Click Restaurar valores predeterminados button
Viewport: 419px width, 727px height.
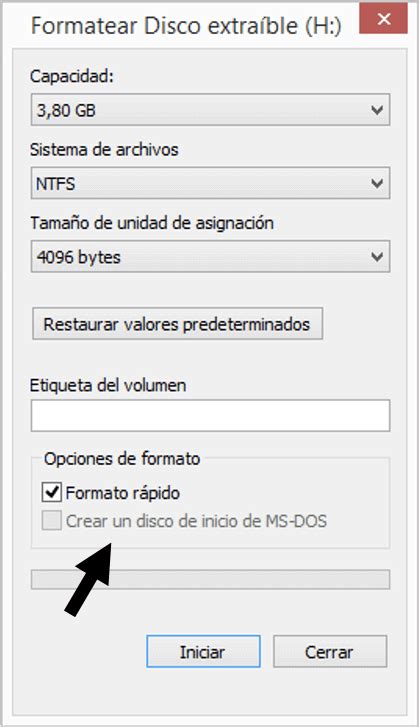[x=177, y=324]
